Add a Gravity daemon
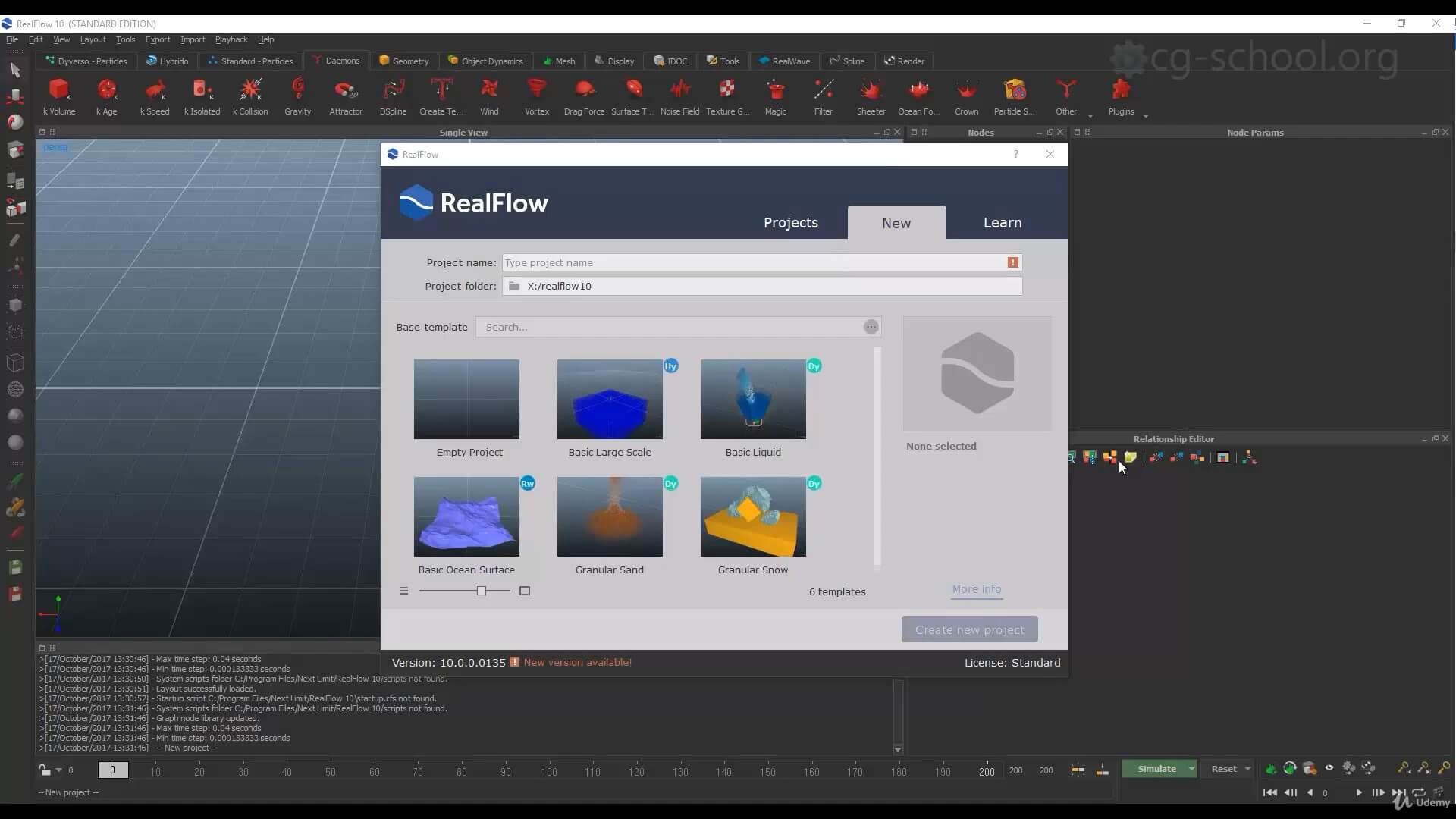Viewport: 1456px width, 819px height. (x=298, y=96)
